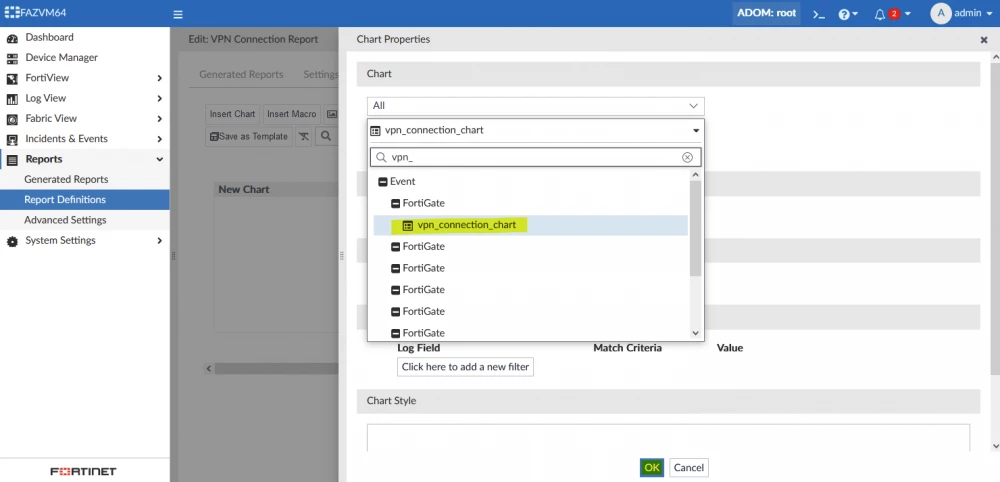This screenshot has height=482, width=1000.
Task: Click the chart list scroll down arrow
Action: tap(695, 333)
